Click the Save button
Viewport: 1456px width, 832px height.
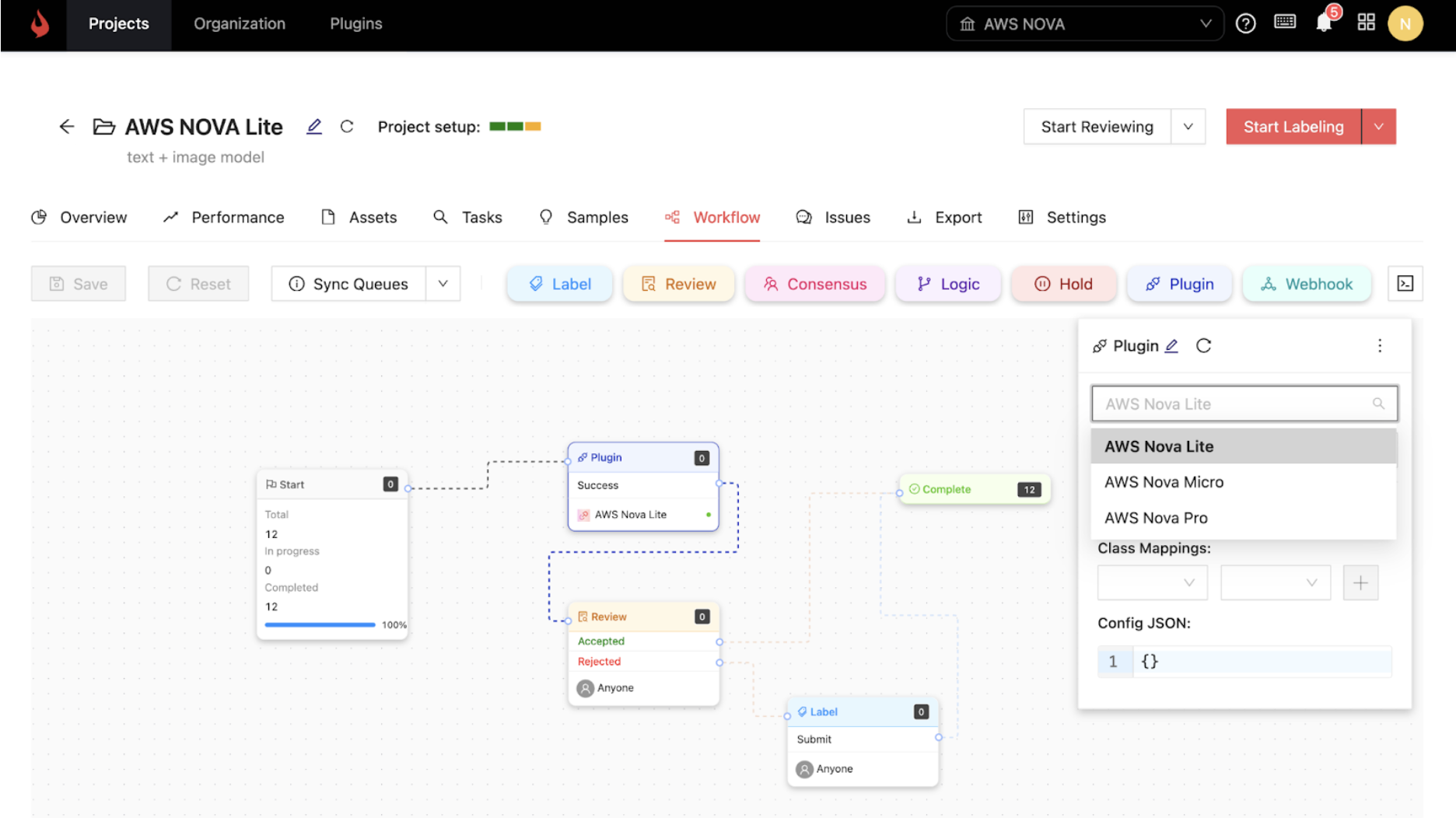(79, 284)
